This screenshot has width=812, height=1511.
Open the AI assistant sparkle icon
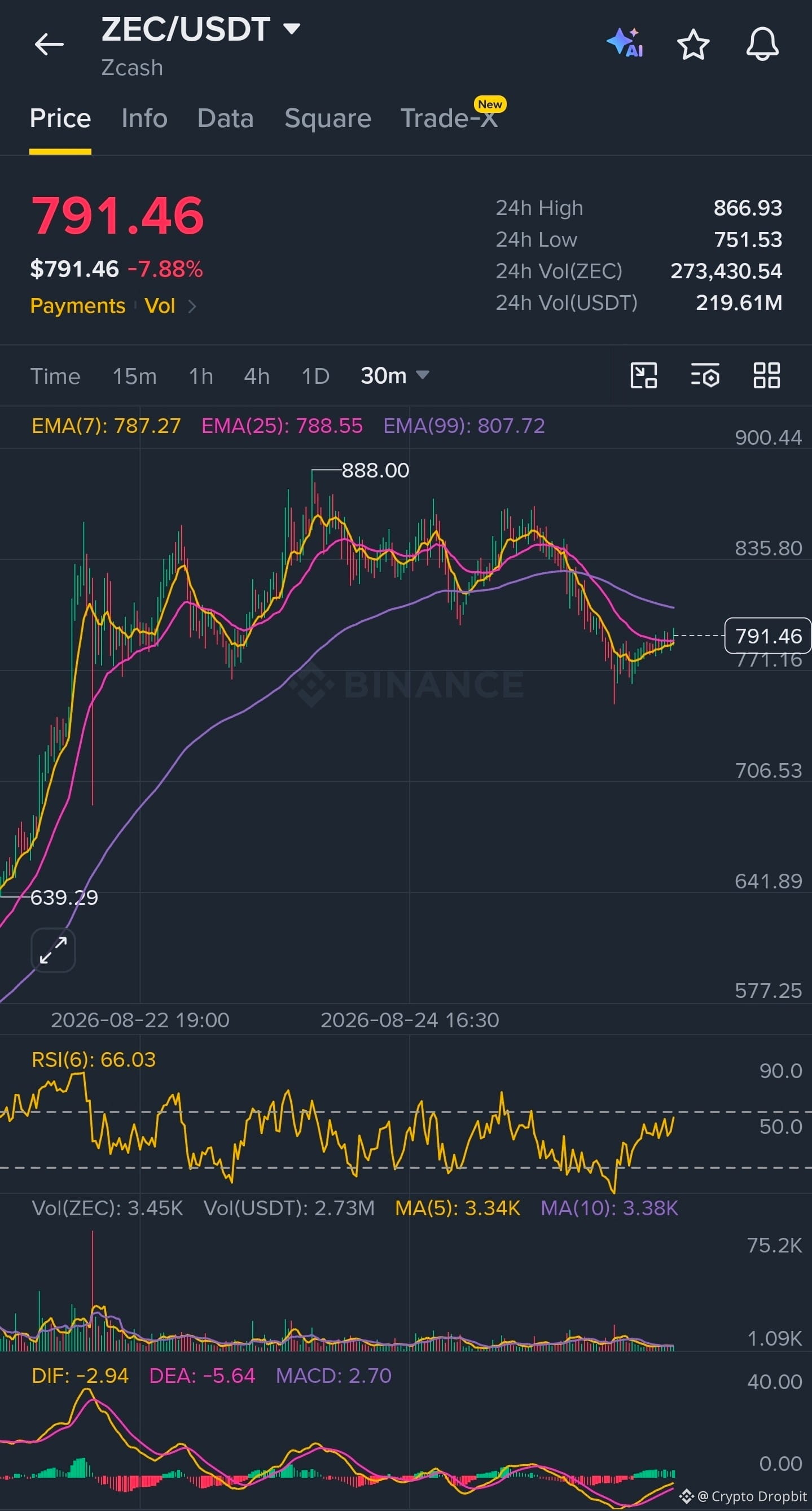[x=625, y=43]
